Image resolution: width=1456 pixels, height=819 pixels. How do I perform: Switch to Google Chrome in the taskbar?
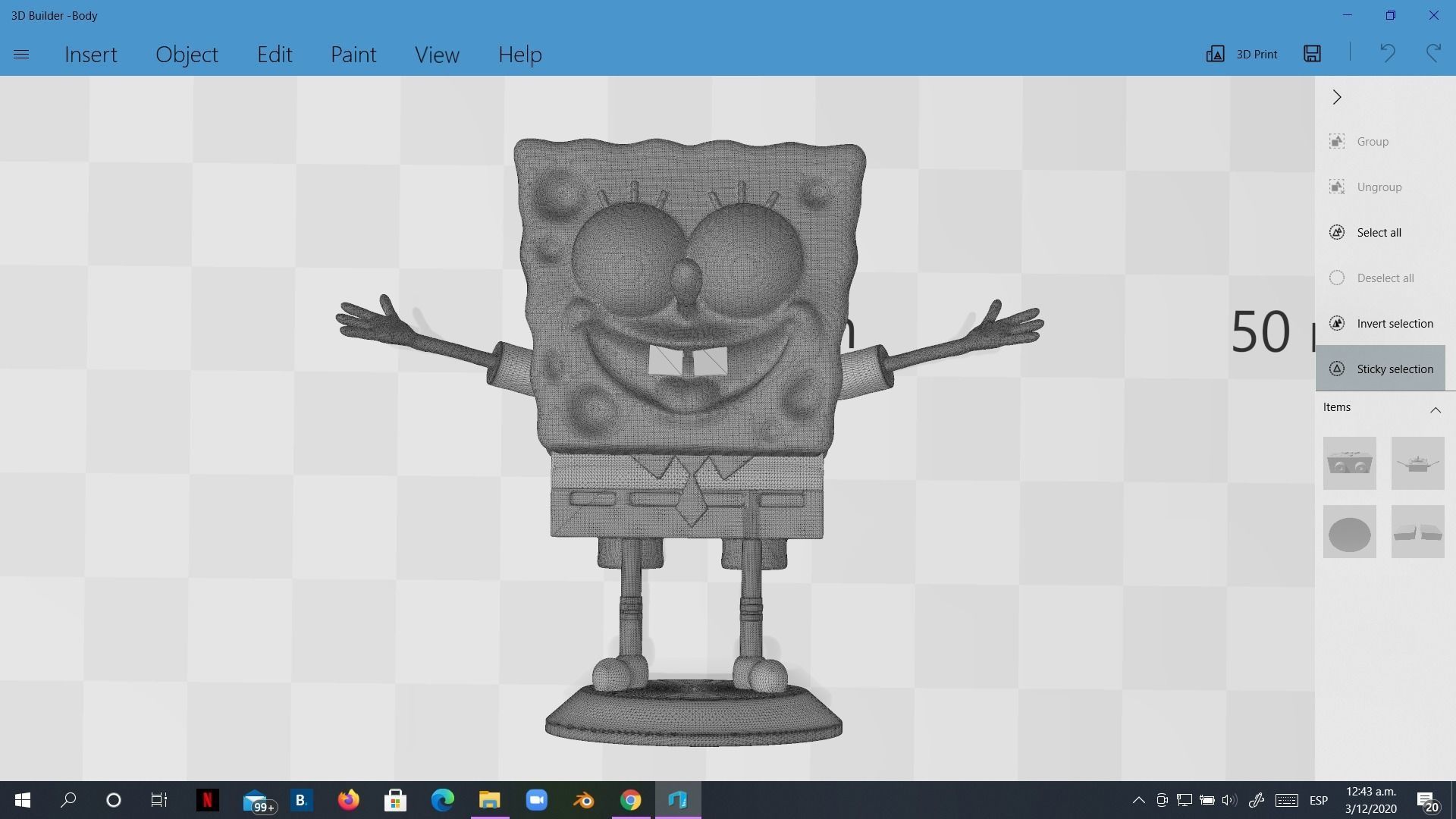[631, 800]
